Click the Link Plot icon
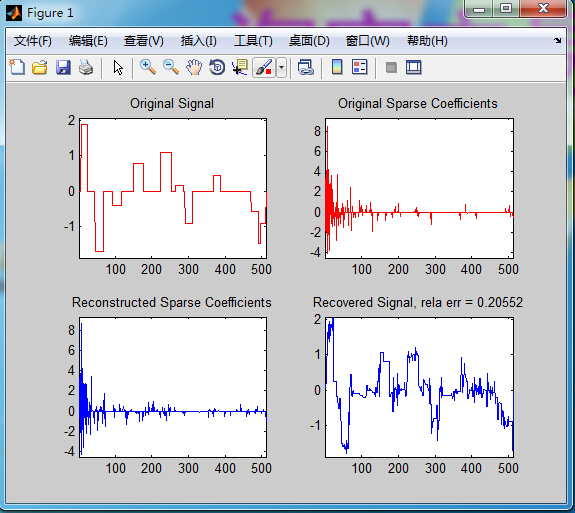Image resolution: width=575 pixels, height=513 pixels. pos(305,67)
